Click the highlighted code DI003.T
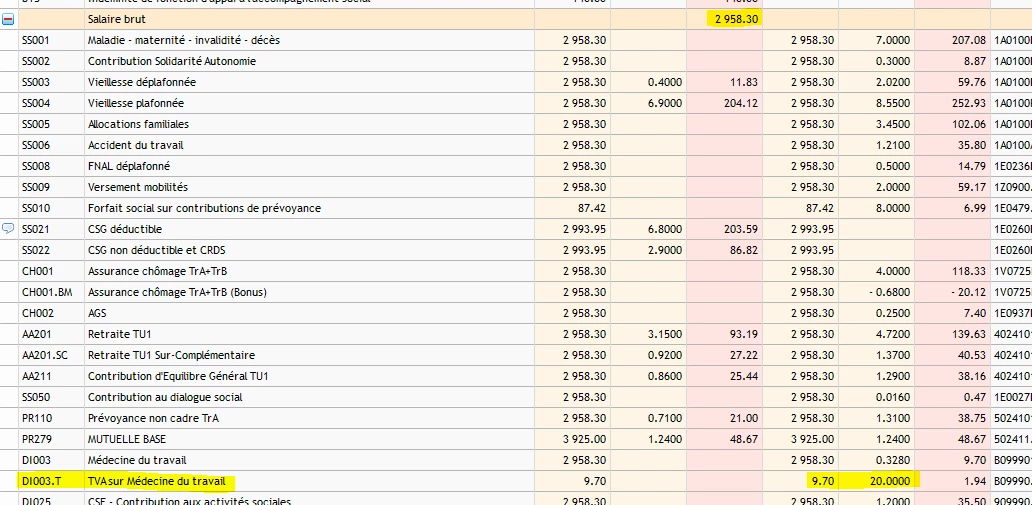This screenshot has width=1032, height=505. tap(41, 481)
